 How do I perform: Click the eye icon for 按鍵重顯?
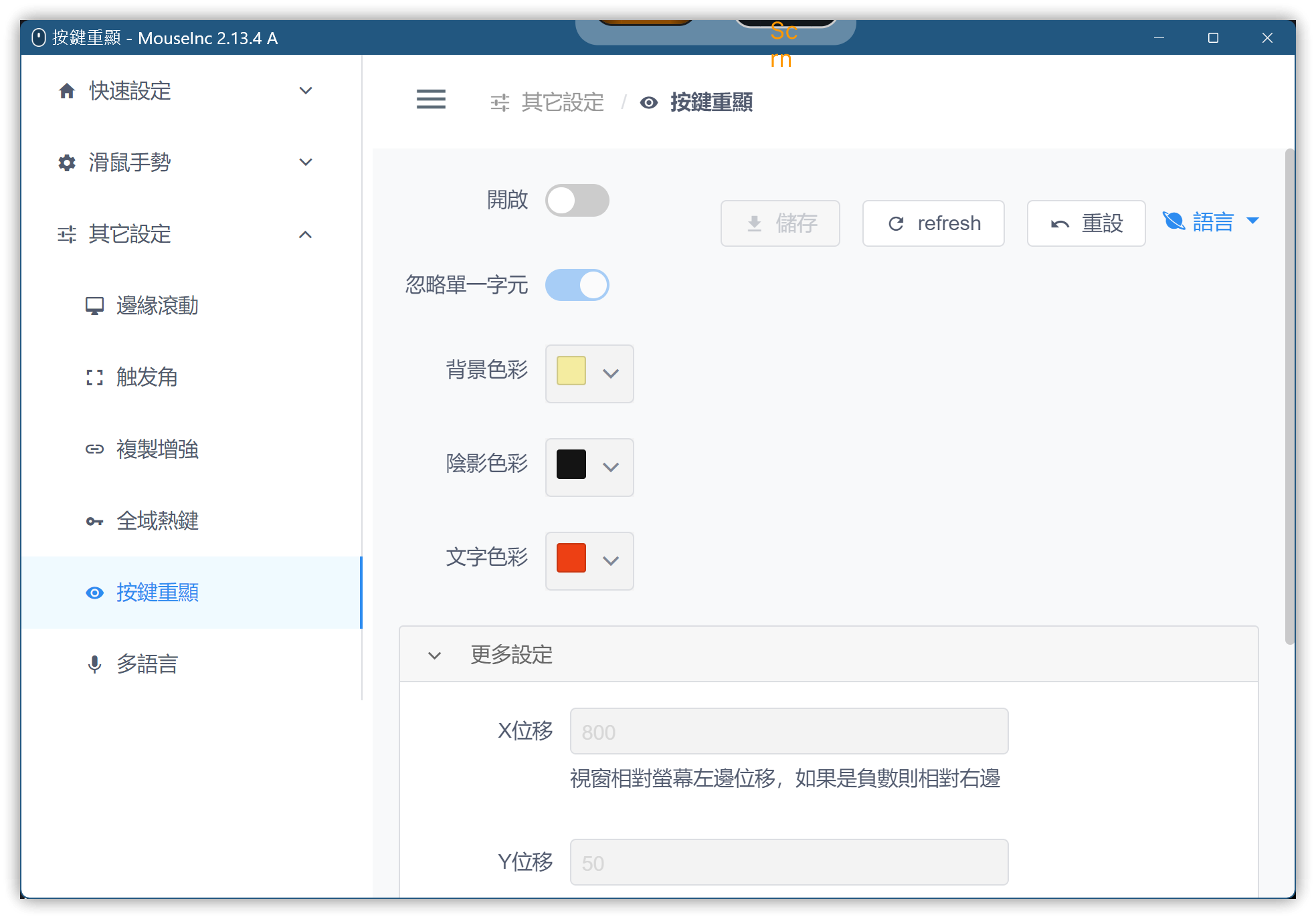point(94,593)
